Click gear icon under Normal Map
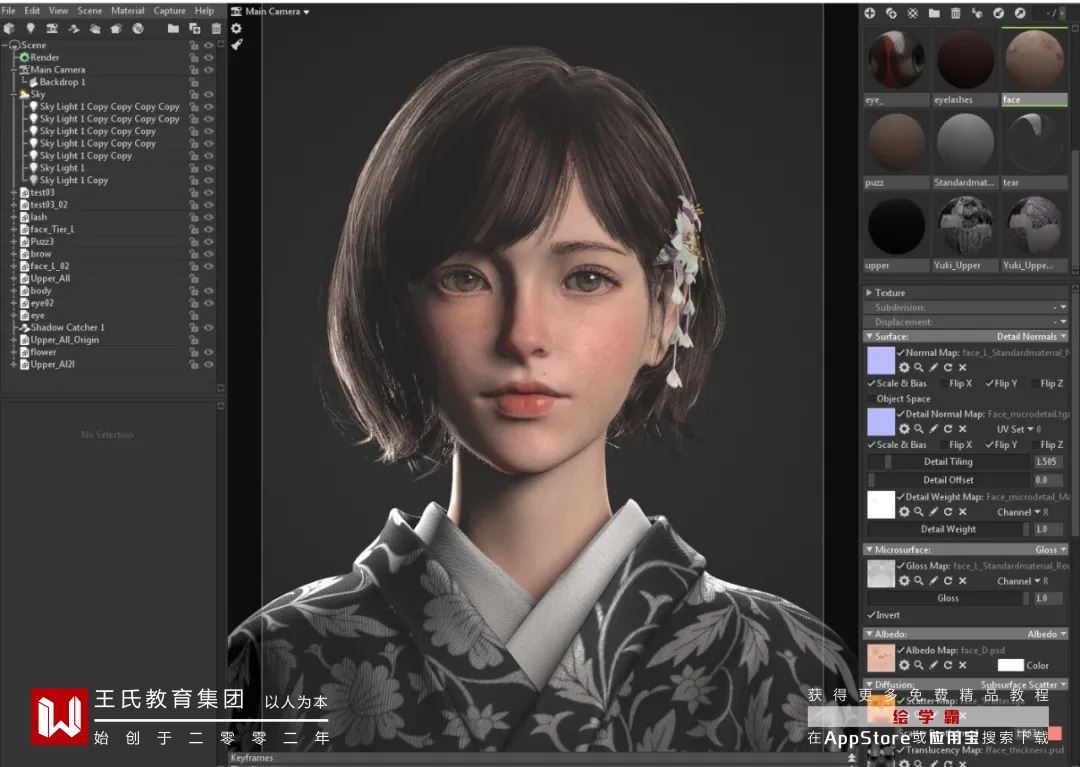 point(904,368)
